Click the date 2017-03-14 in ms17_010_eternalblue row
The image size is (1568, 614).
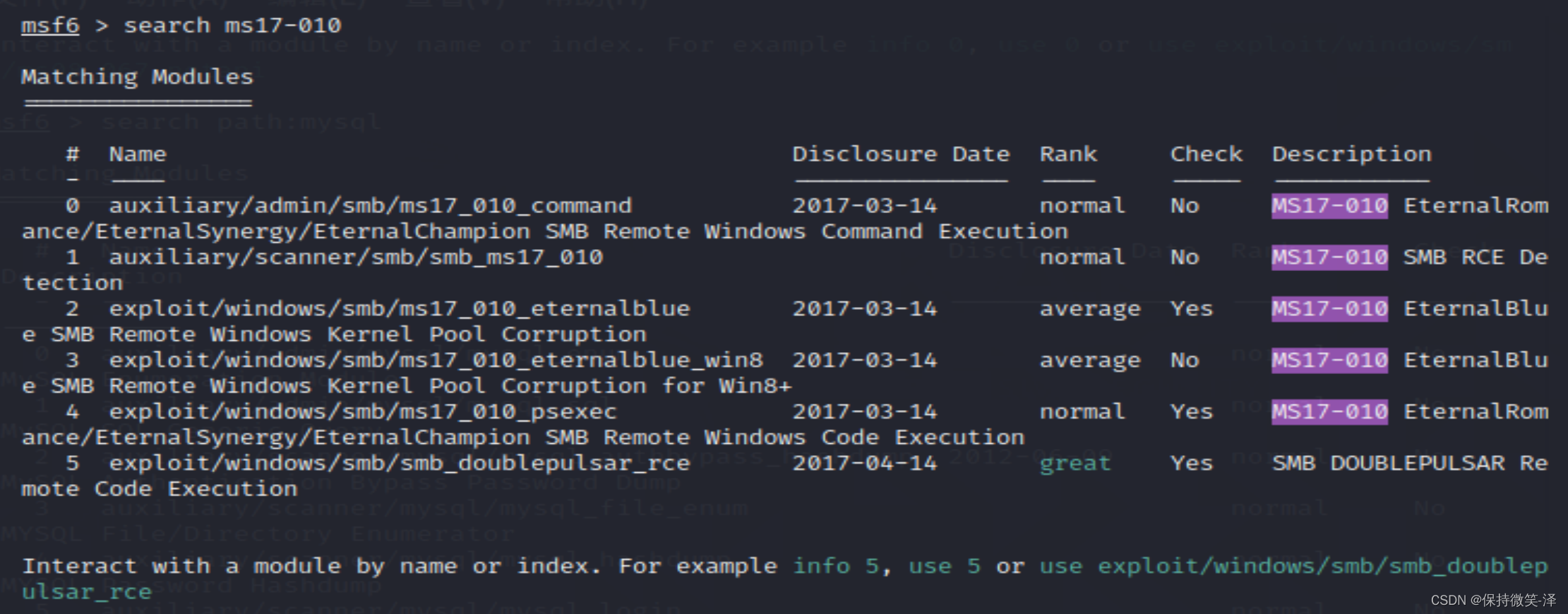(x=865, y=308)
